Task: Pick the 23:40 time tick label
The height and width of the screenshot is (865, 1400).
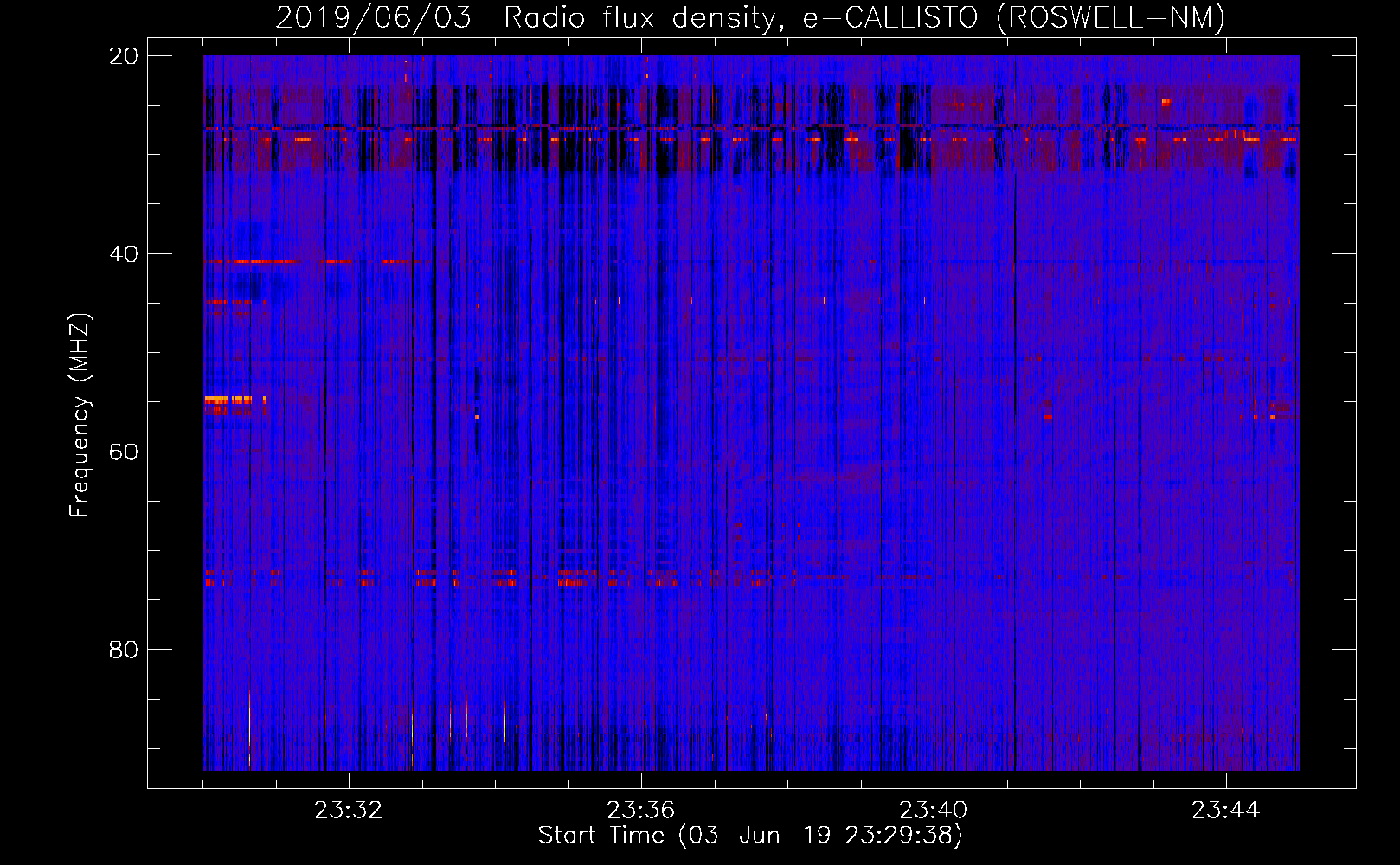Action: coord(933,811)
